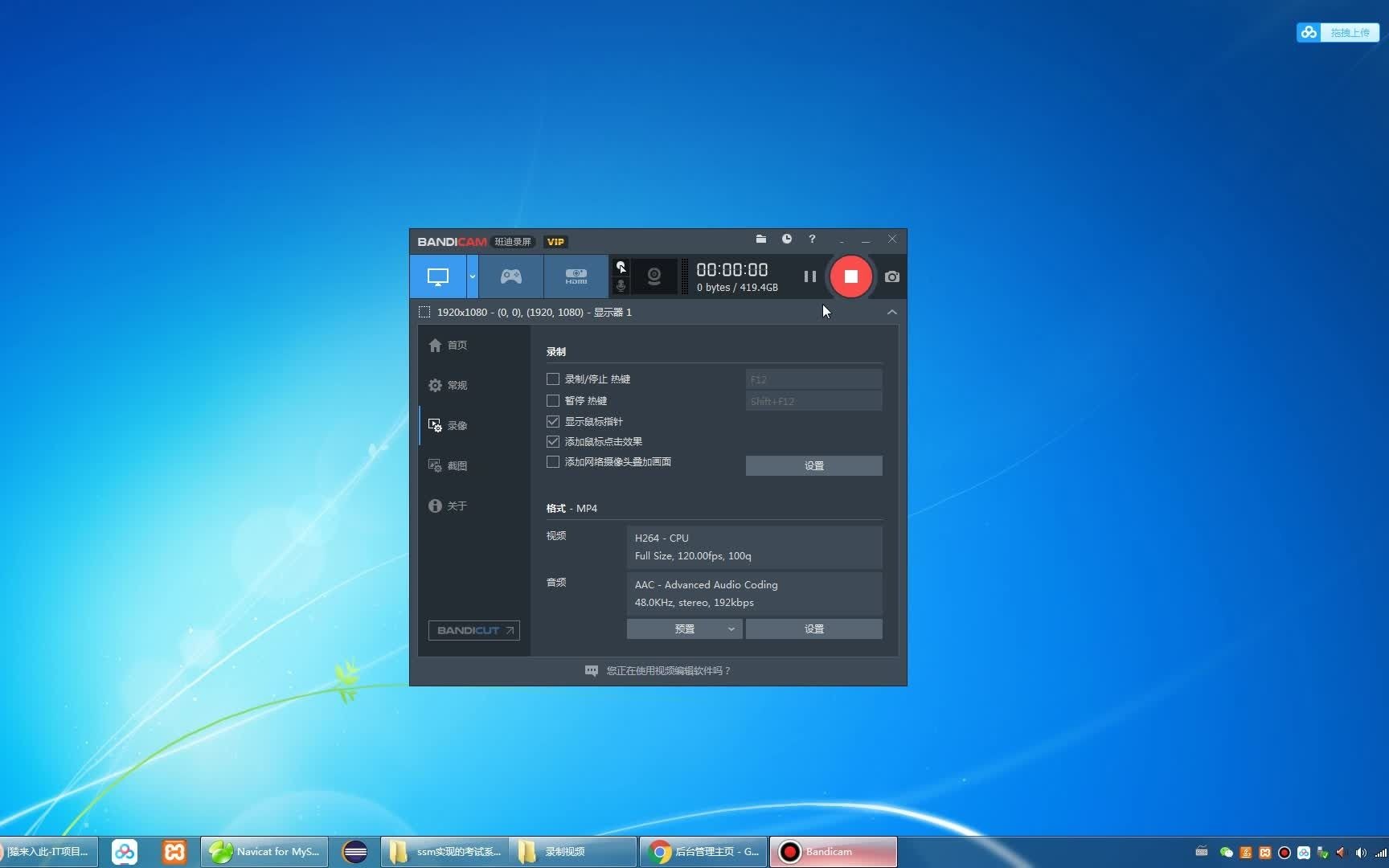Click the VIP badge in title bar

click(x=555, y=241)
